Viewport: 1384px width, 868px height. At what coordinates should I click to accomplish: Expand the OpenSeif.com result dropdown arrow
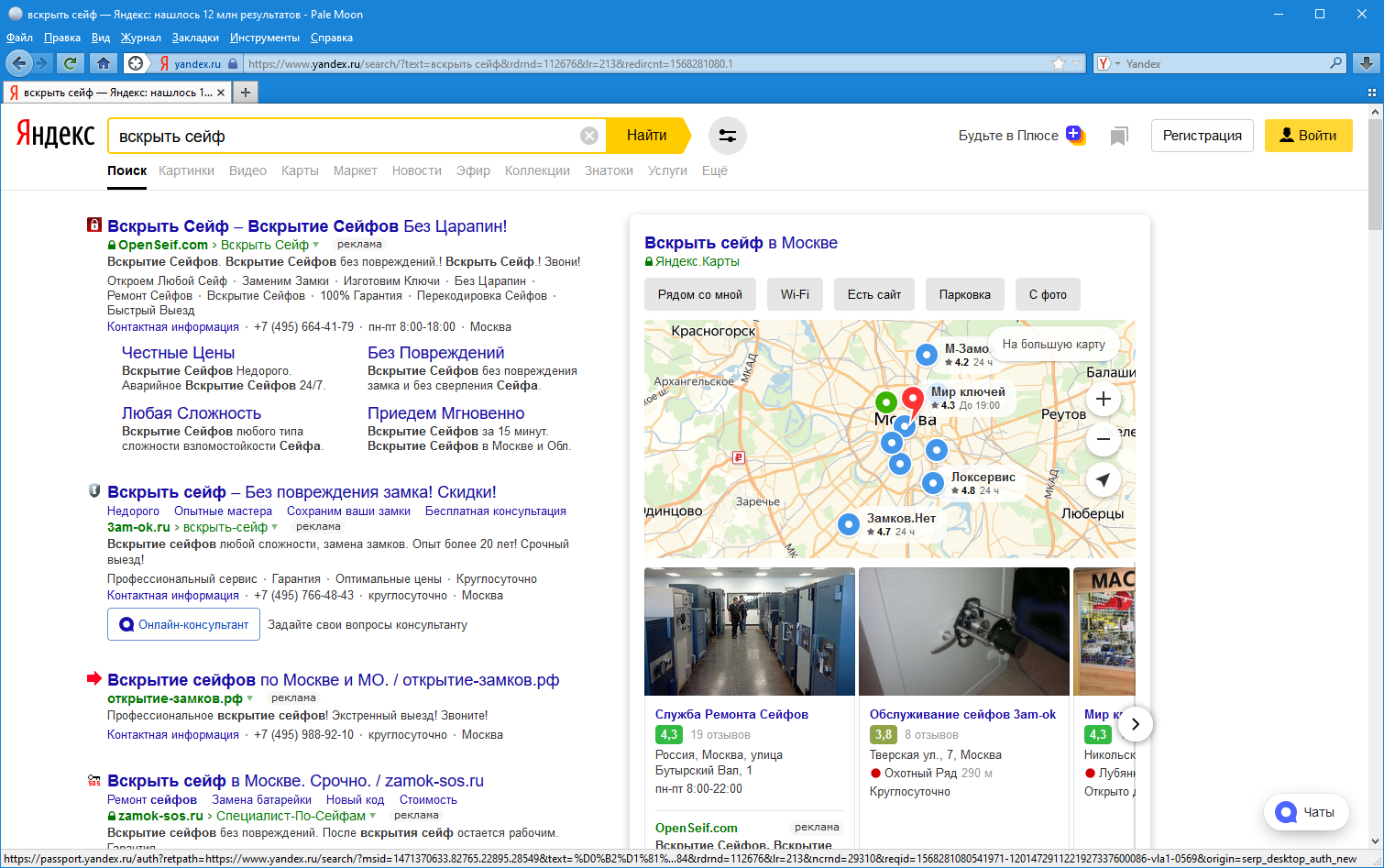pos(316,245)
